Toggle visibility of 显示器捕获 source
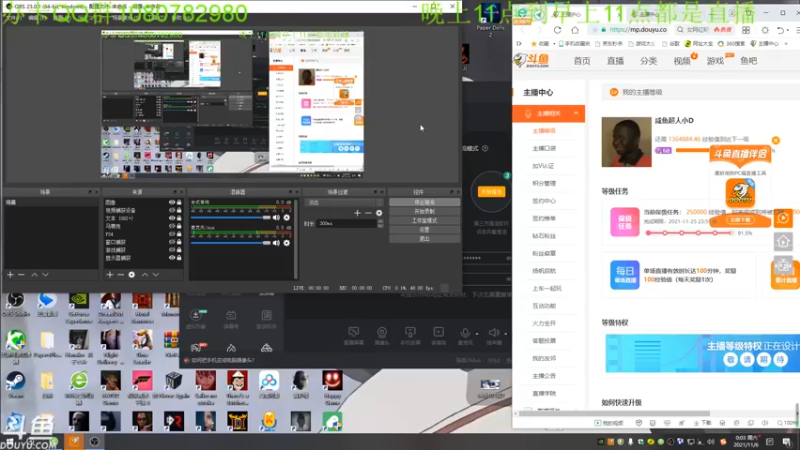 click(x=171, y=258)
